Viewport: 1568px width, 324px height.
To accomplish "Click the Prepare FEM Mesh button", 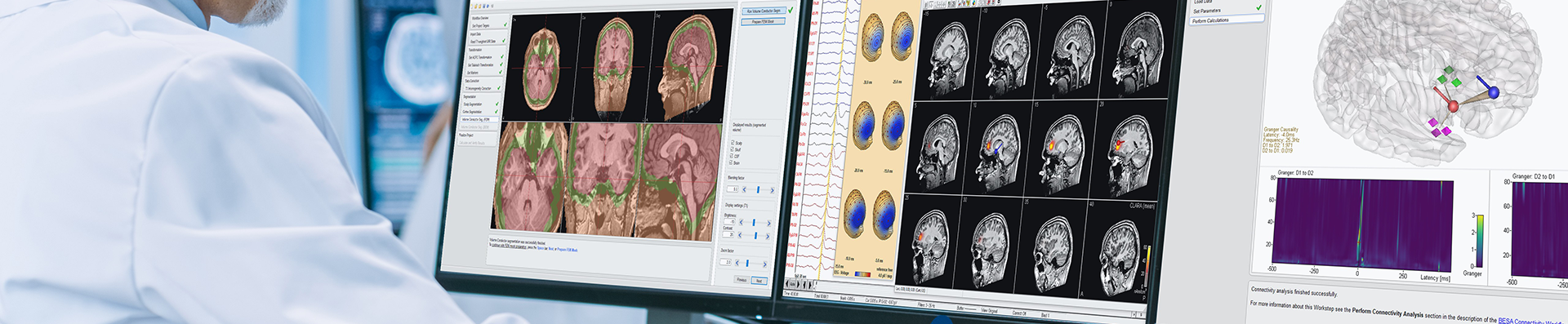I will click(x=764, y=22).
